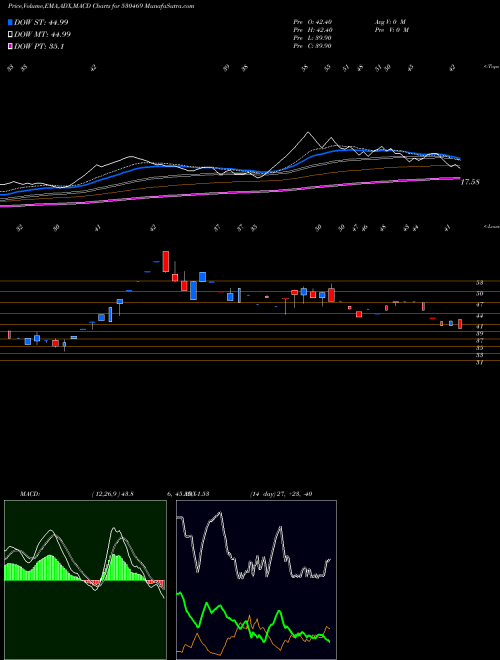Click the 'Pre V: 0 M' value
Viewport: 500px width, 660px height.
tap(391, 30)
